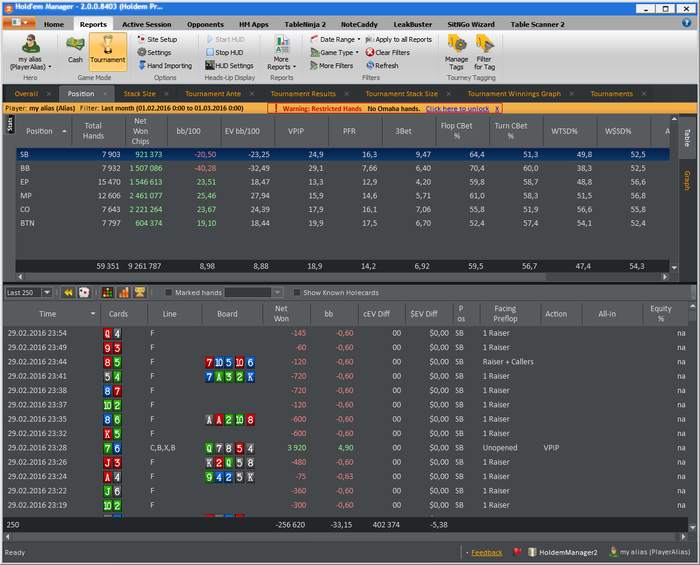Switch to Graph side view

coord(687,180)
